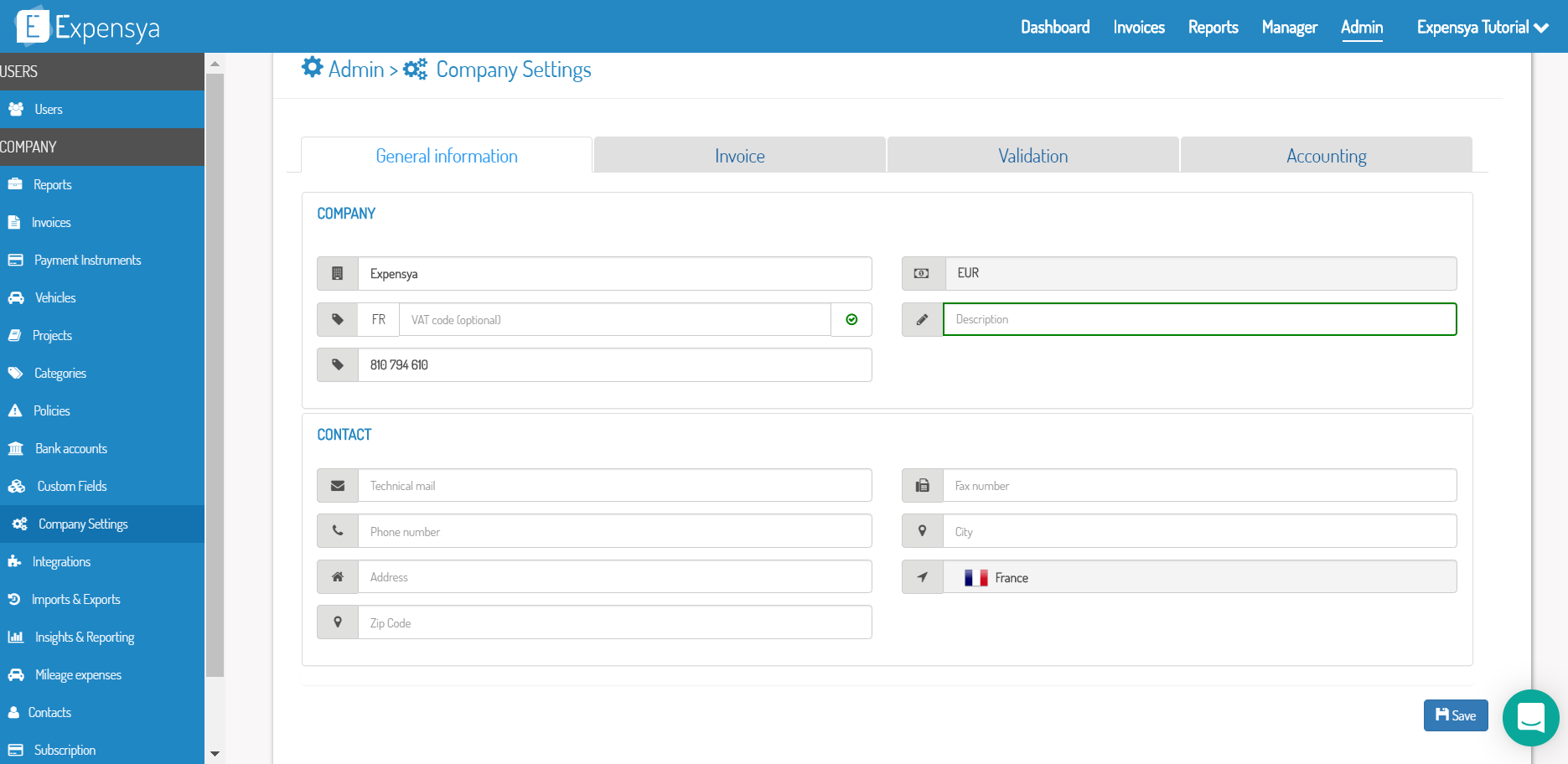Click the Subscription card icon
Screen dimensions: 1568x764
pos(15,750)
